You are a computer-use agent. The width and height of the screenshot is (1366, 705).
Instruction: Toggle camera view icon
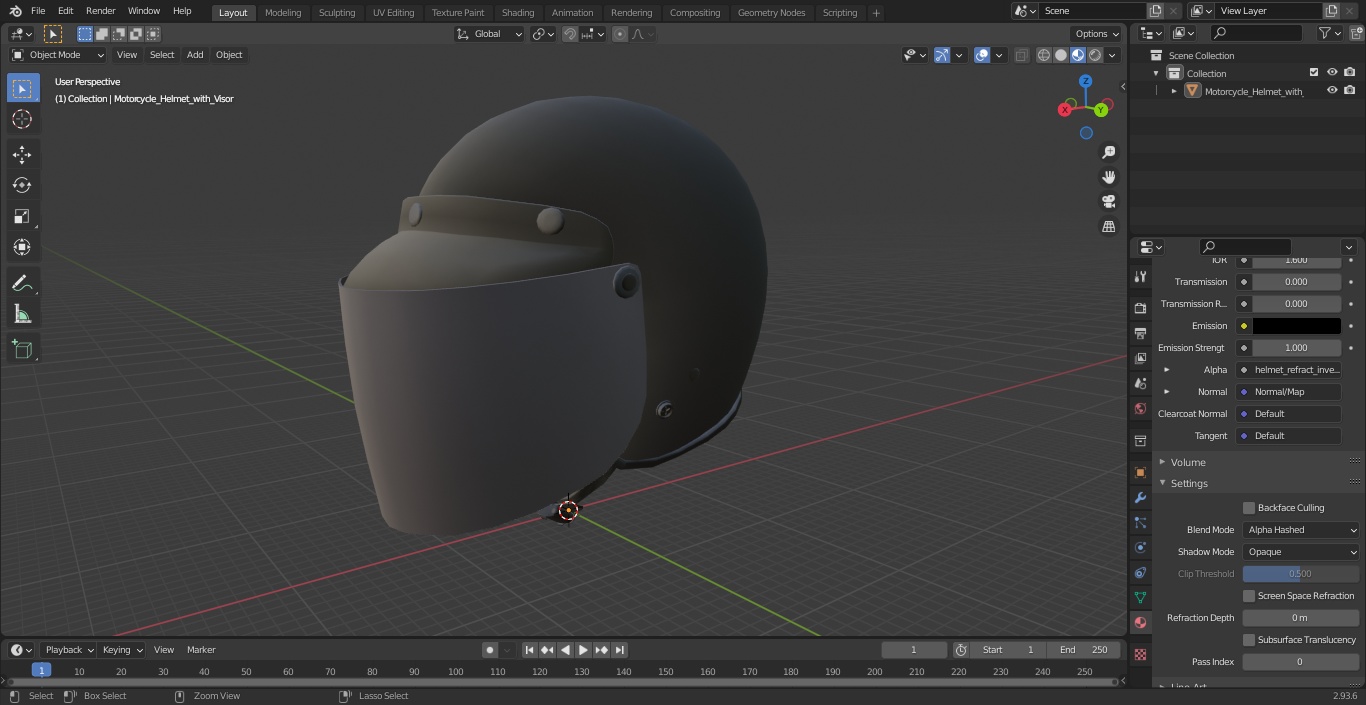pos(1109,201)
